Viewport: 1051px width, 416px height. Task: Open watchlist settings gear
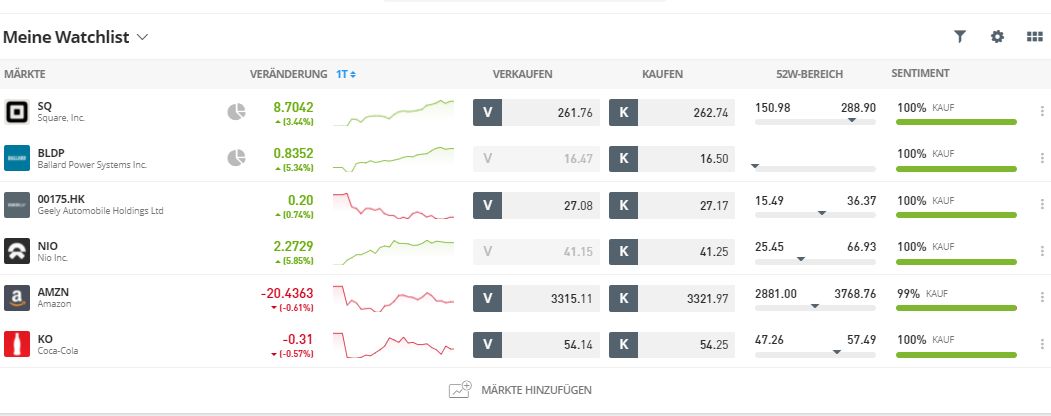[x=997, y=37]
